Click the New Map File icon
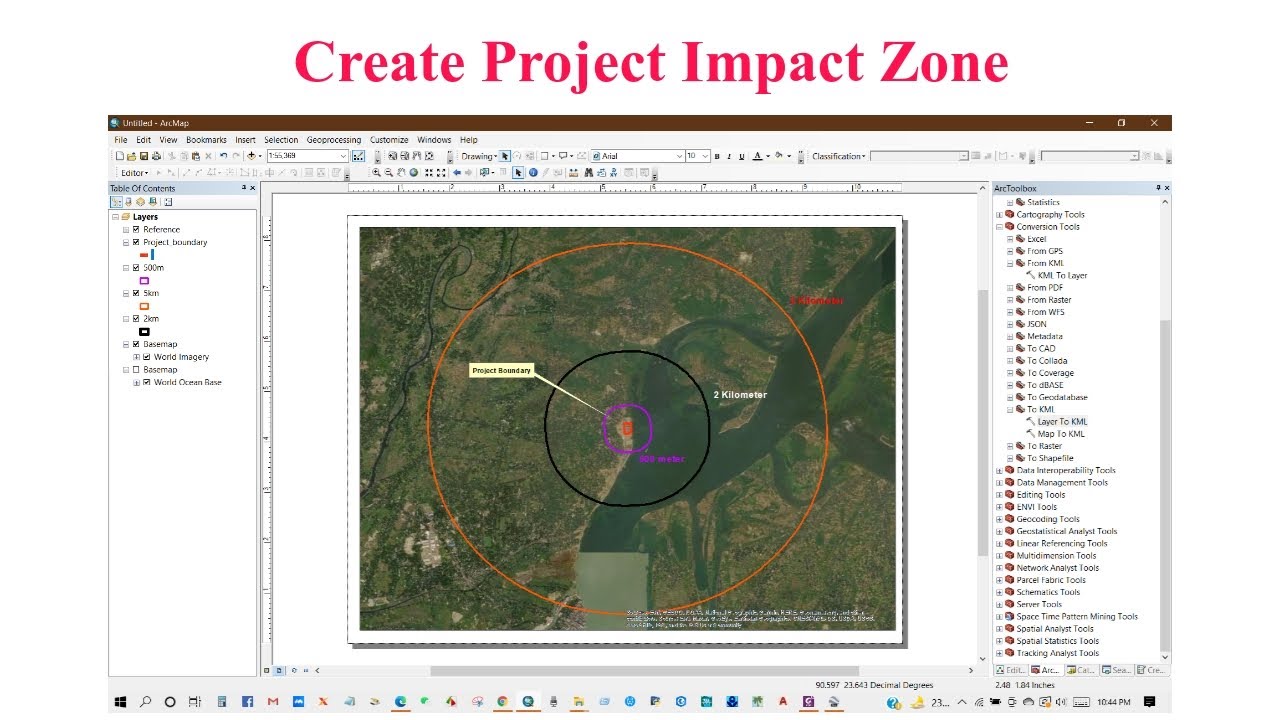The height and width of the screenshot is (720, 1280). 120,156
